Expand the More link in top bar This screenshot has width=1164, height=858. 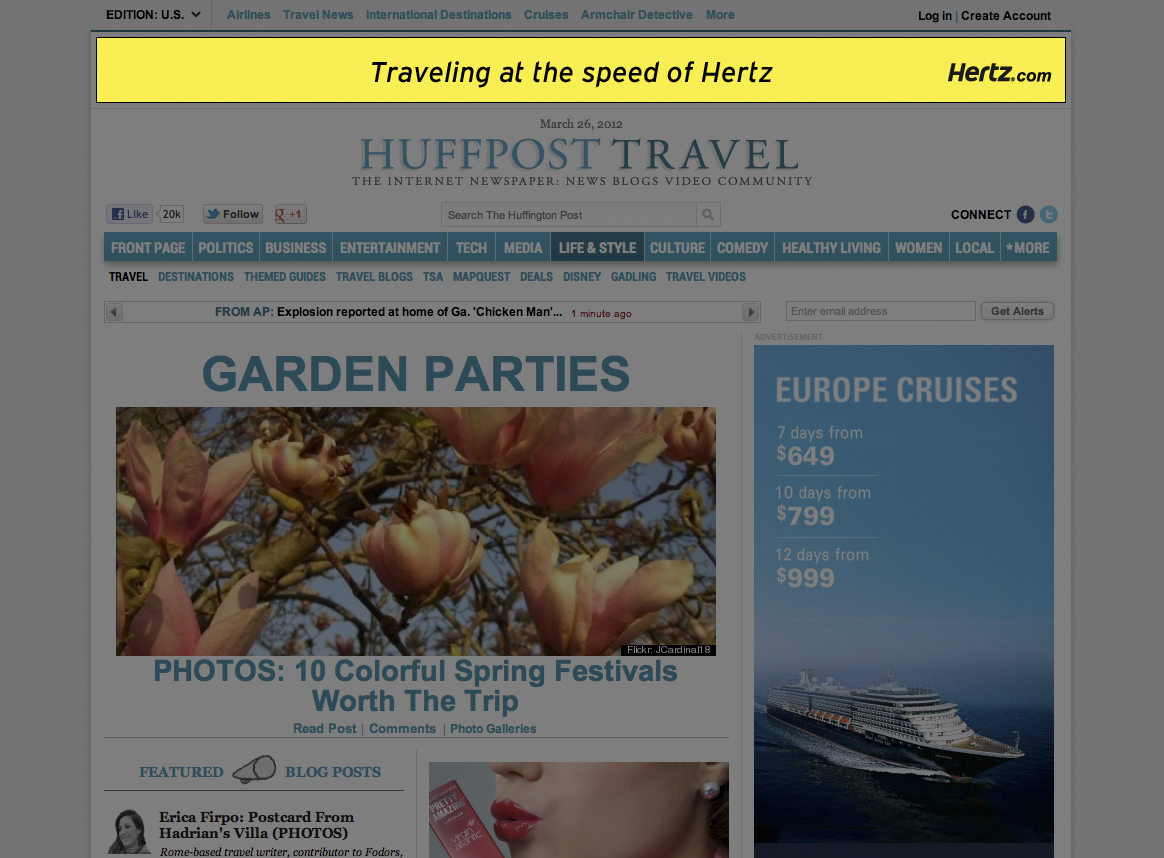pos(720,15)
